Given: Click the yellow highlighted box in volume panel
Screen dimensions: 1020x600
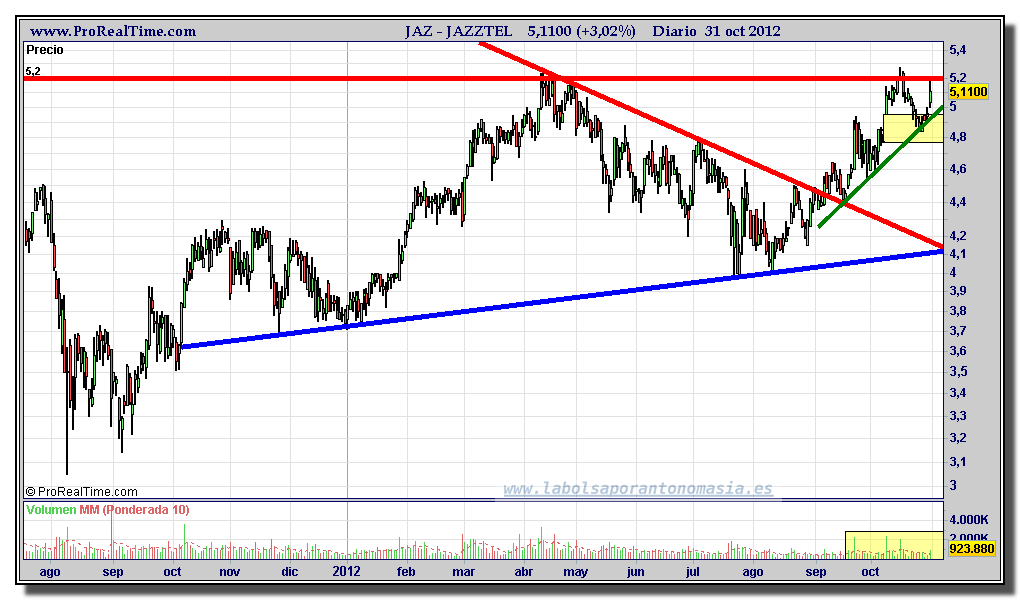Looking at the screenshot, I should (x=894, y=545).
